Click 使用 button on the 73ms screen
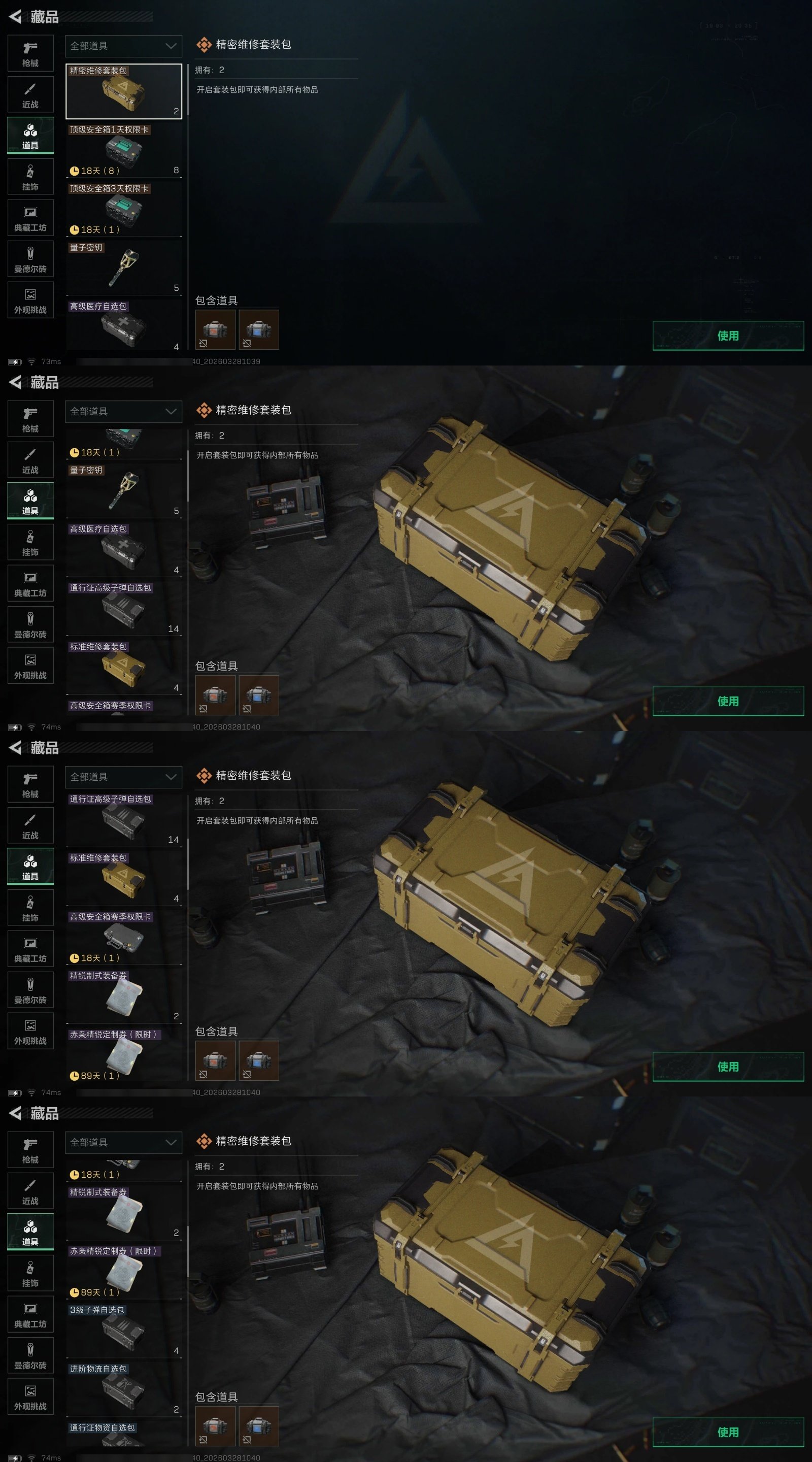This screenshot has width=812, height=1462. tap(728, 336)
